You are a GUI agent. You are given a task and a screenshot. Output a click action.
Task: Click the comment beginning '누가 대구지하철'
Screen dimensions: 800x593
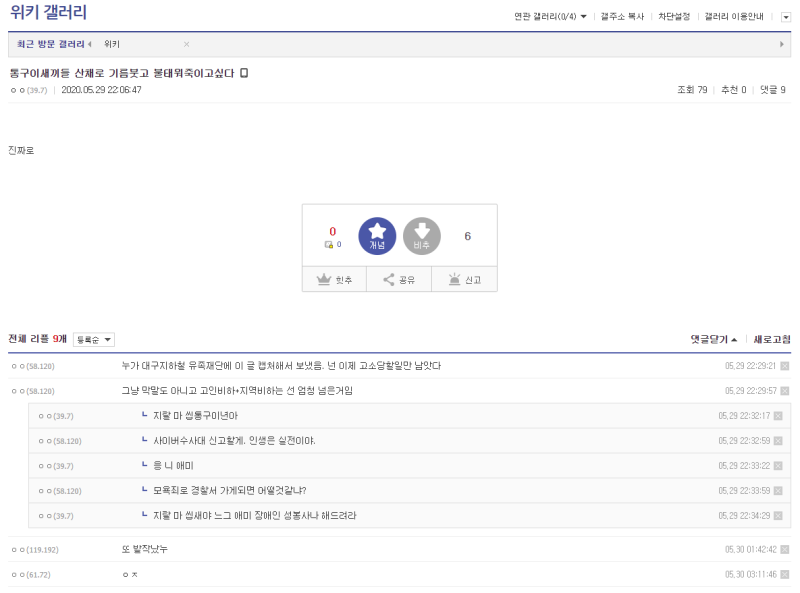click(x=281, y=366)
